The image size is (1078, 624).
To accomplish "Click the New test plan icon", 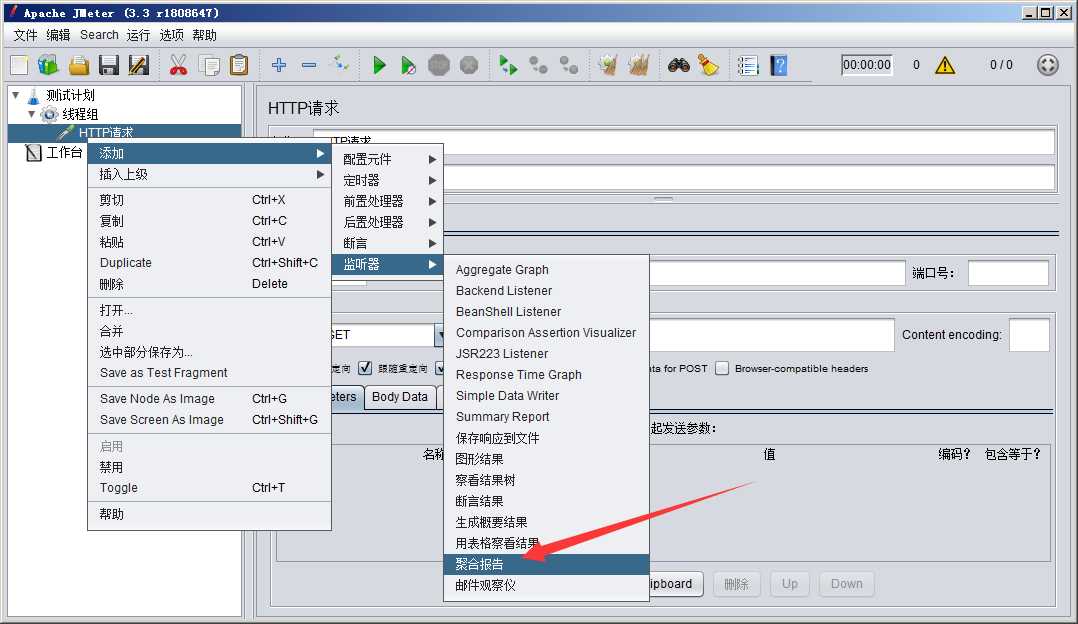I will click(x=19, y=65).
